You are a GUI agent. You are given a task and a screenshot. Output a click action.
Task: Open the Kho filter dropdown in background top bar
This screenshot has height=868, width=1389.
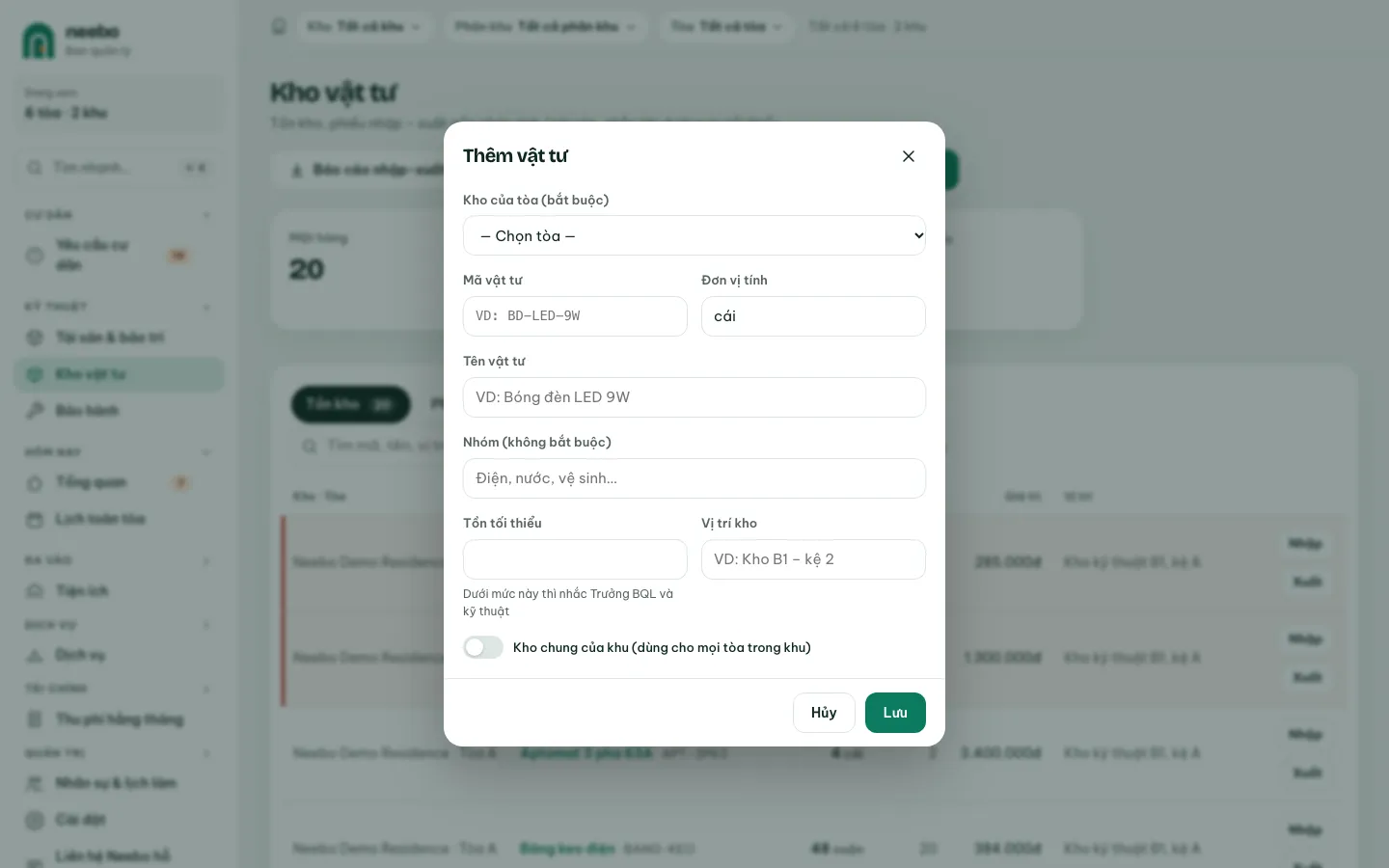pos(364,26)
